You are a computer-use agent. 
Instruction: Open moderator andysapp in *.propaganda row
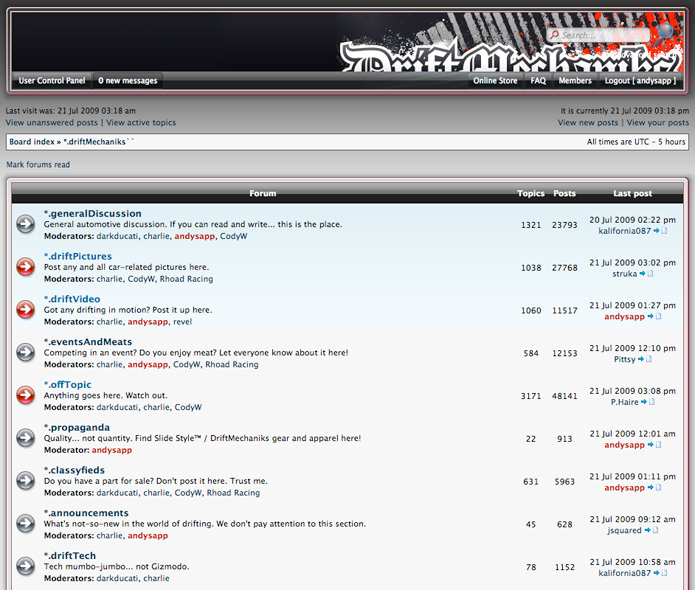112,450
